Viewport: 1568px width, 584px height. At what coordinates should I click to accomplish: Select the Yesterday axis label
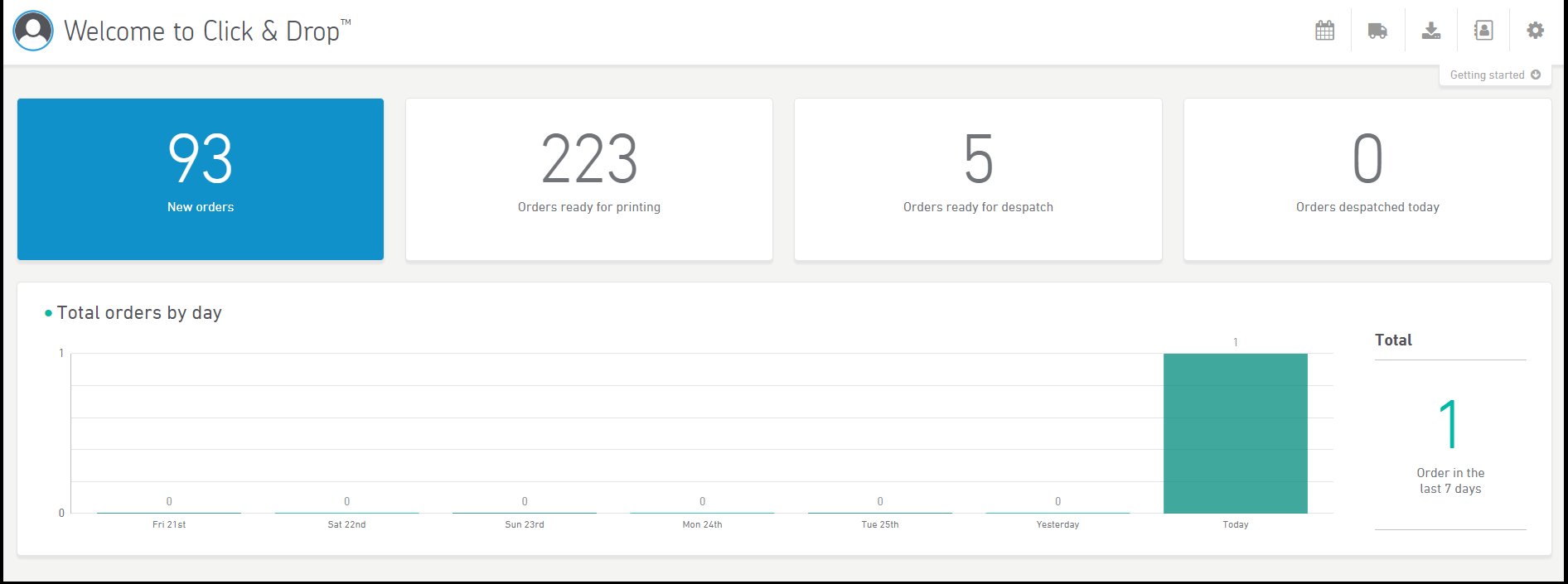(1057, 524)
